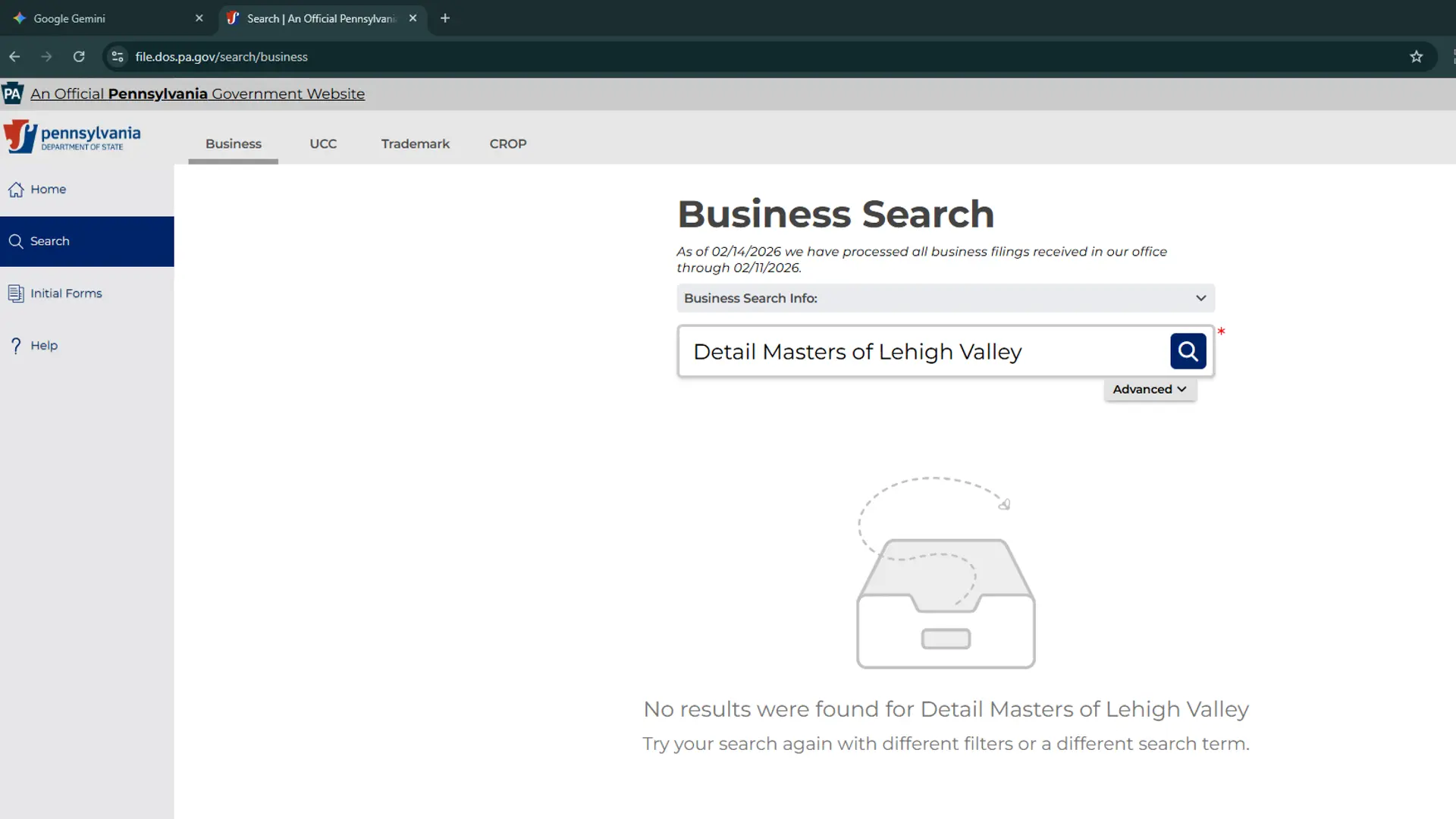1456x819 pixels.
Task: Switch to the Google Gemini browser tab
Action: click(x=99, y=18)
